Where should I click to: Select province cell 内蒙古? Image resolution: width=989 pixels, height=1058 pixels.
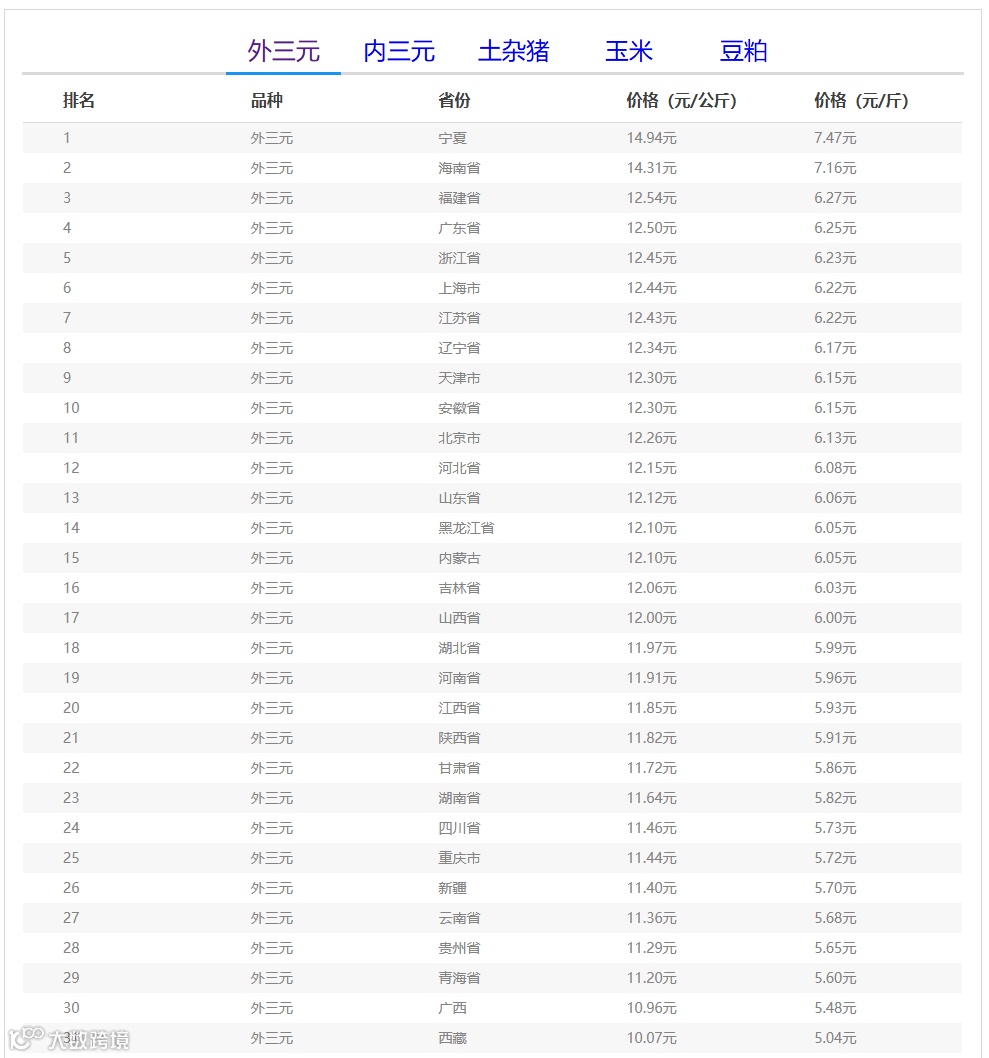(459, 558)
